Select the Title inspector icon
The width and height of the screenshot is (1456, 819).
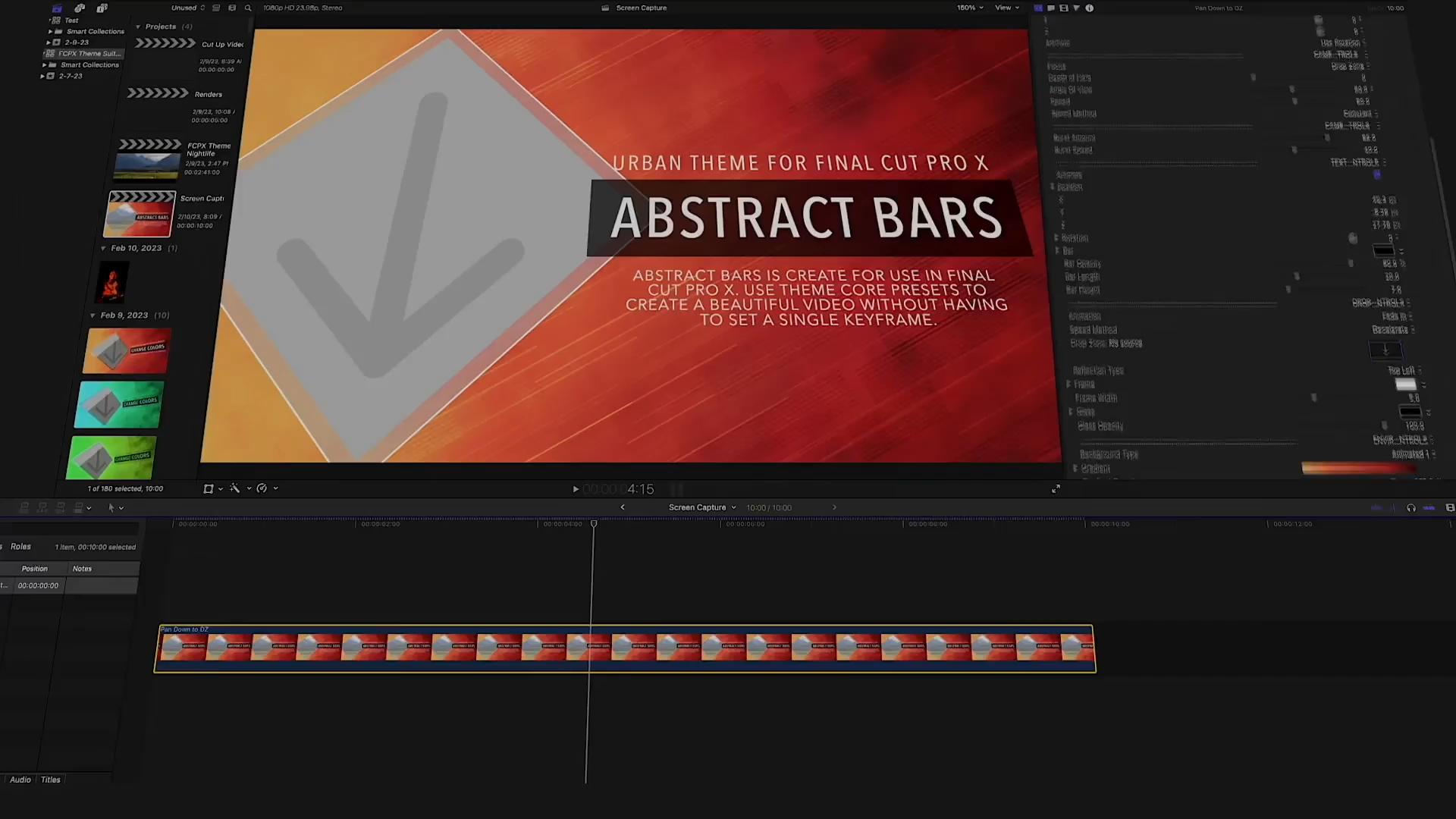pos(1038,8)
